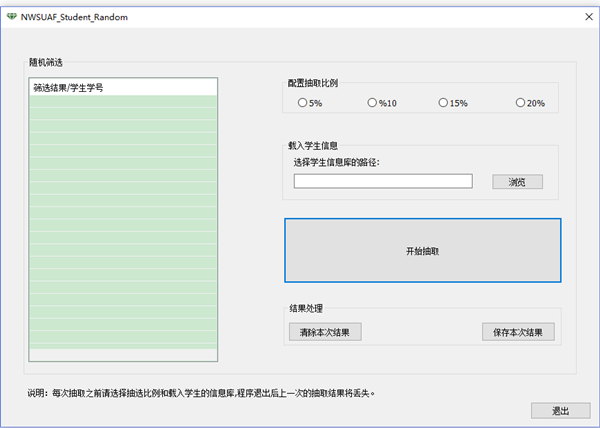Select the 5% extraction ratio
Image resolution: width=600 pixels, height=428 pixels.
303,103
